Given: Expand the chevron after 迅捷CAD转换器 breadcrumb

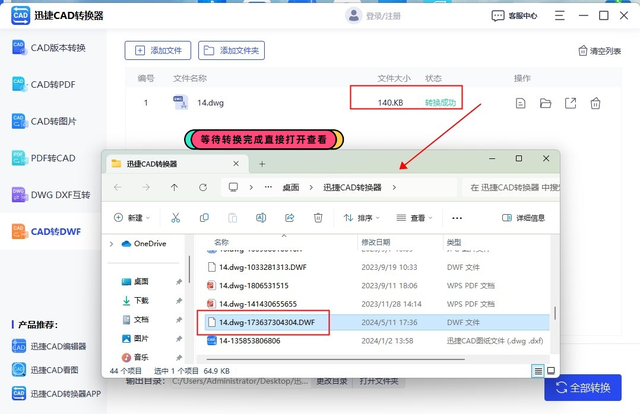Looking at the screenshot, I should pos(394,187).
